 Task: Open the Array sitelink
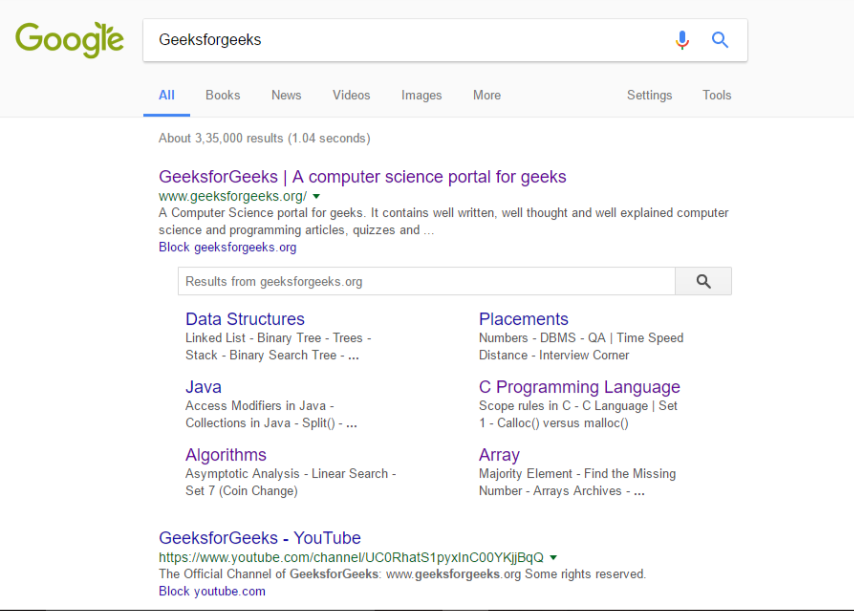(499, 455)
